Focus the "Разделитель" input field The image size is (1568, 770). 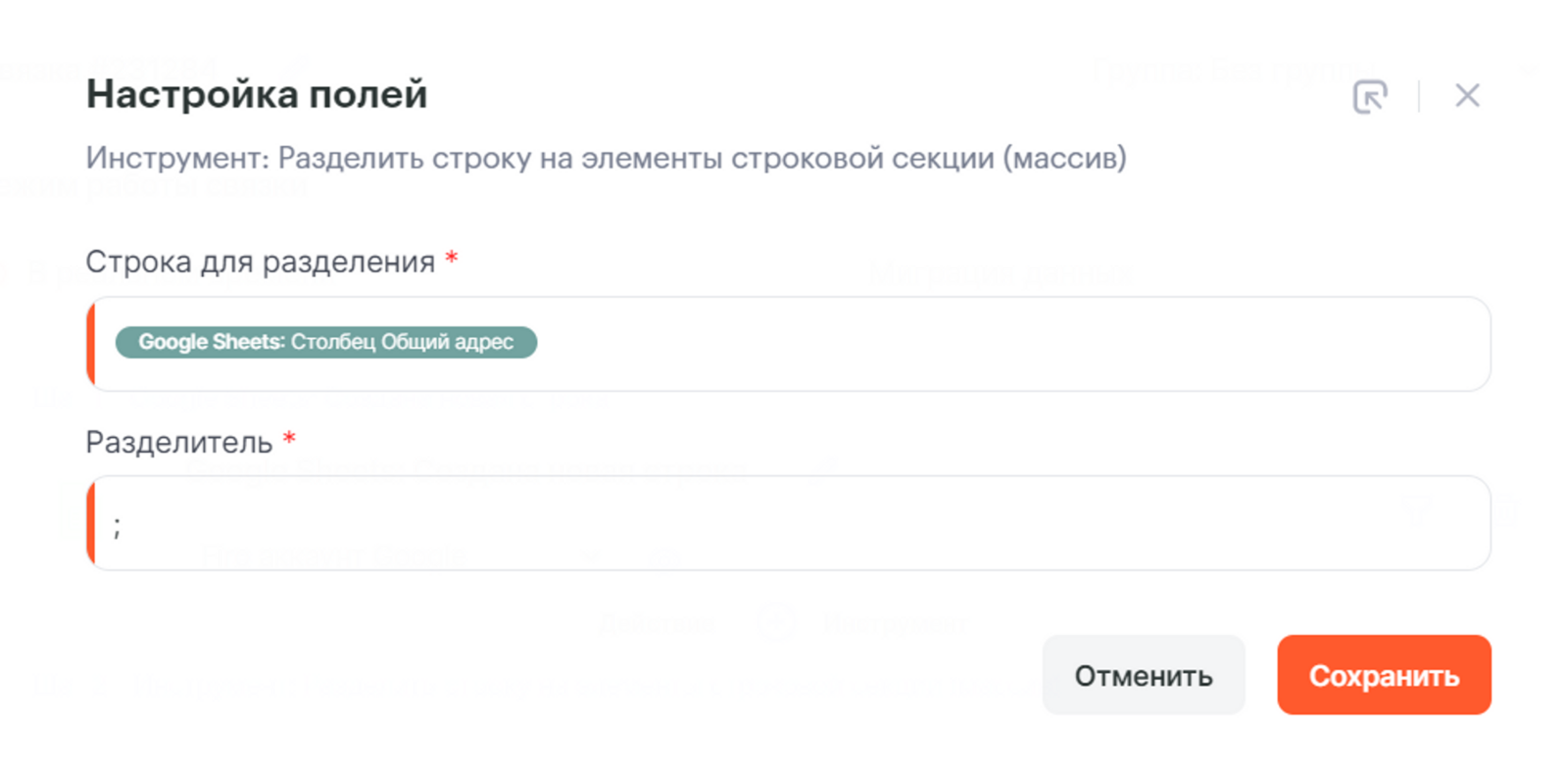coord(784,524)
